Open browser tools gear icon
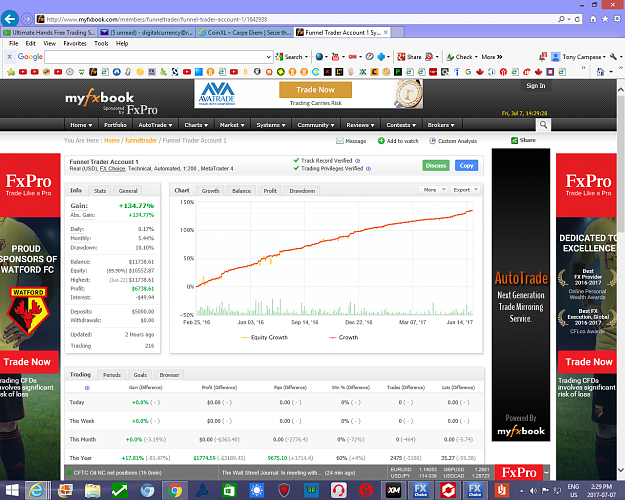This screenshot has width=625, height=500. click(617, 19)
